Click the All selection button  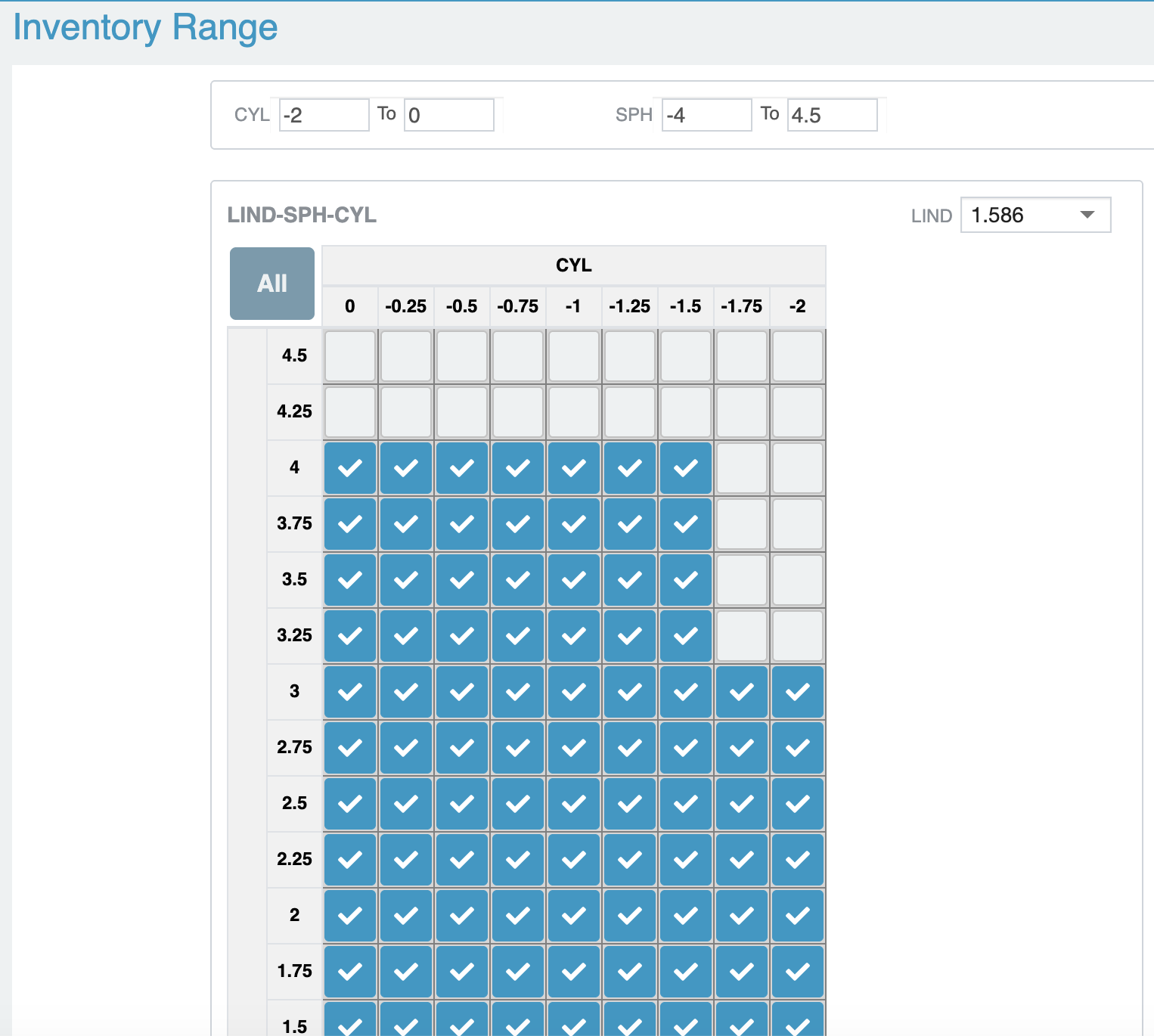(x=272, y=284)
